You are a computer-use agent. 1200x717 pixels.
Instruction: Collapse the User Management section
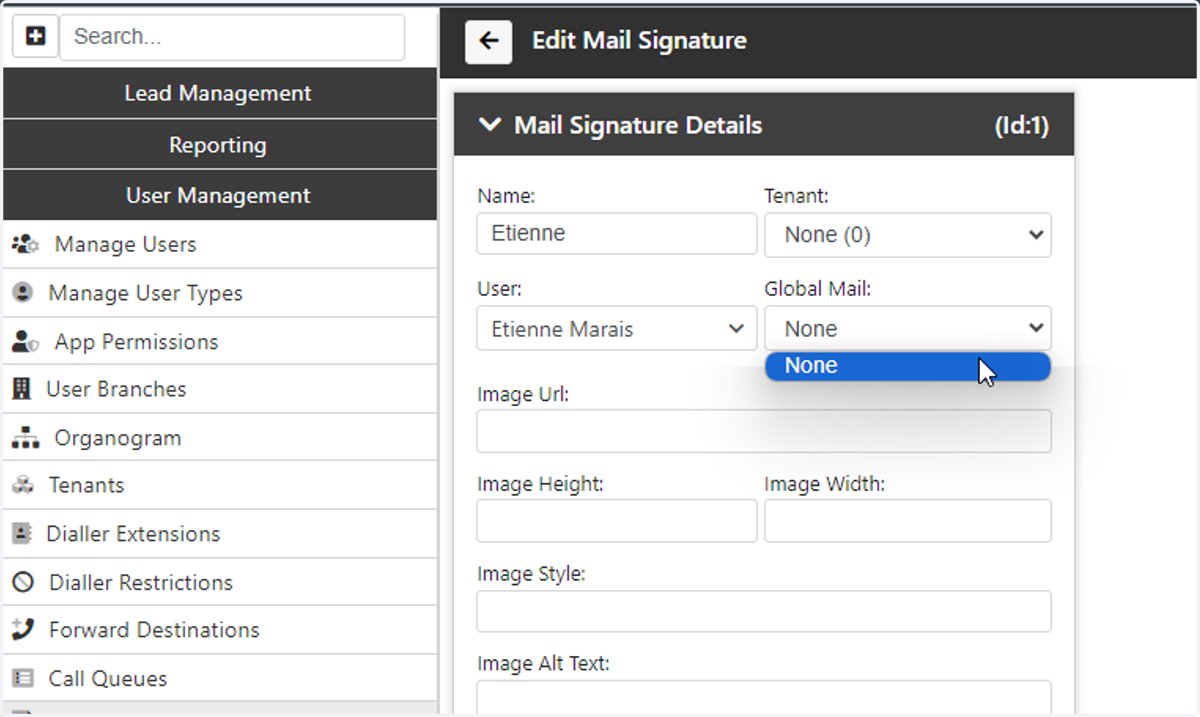point(220,196)
